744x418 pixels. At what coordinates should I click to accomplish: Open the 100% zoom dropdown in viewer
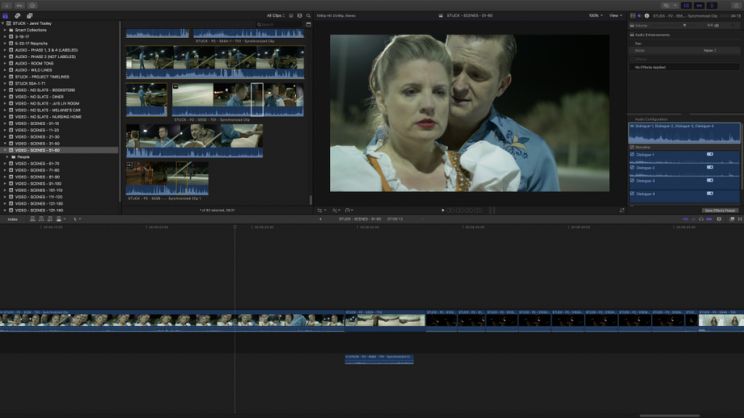(595, 16)
